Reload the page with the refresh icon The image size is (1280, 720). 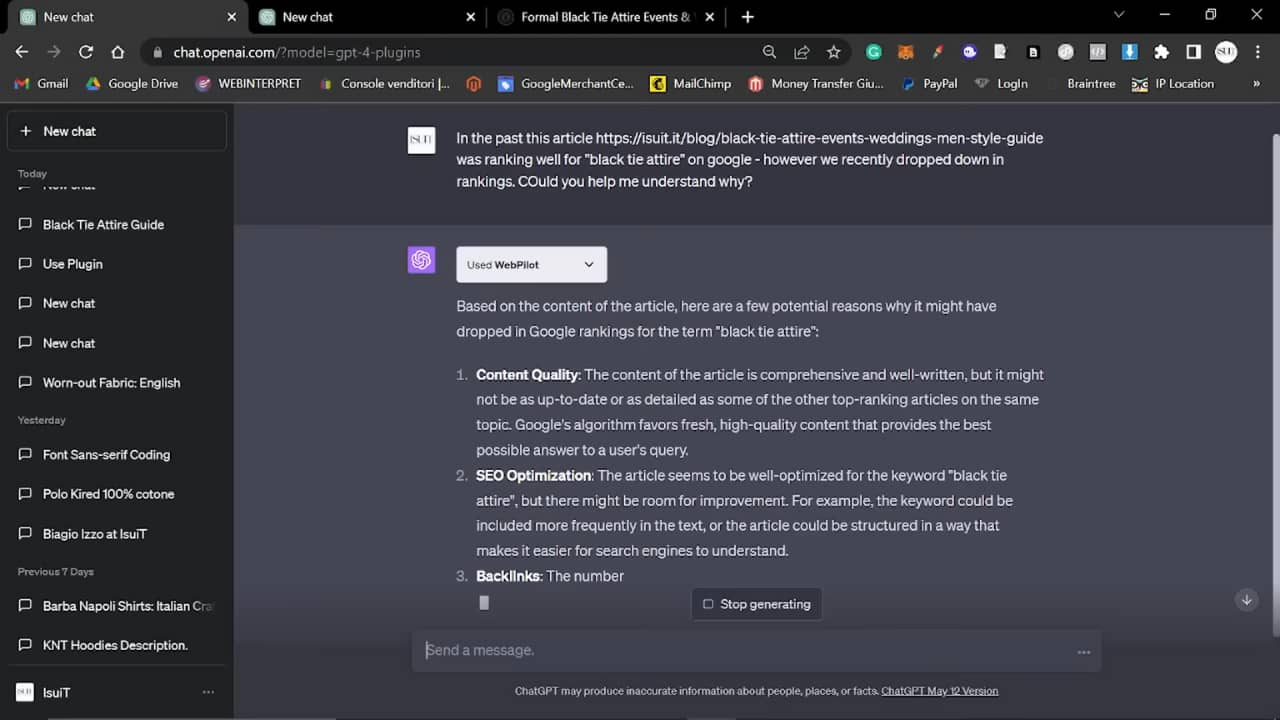(x=86, y=52)
